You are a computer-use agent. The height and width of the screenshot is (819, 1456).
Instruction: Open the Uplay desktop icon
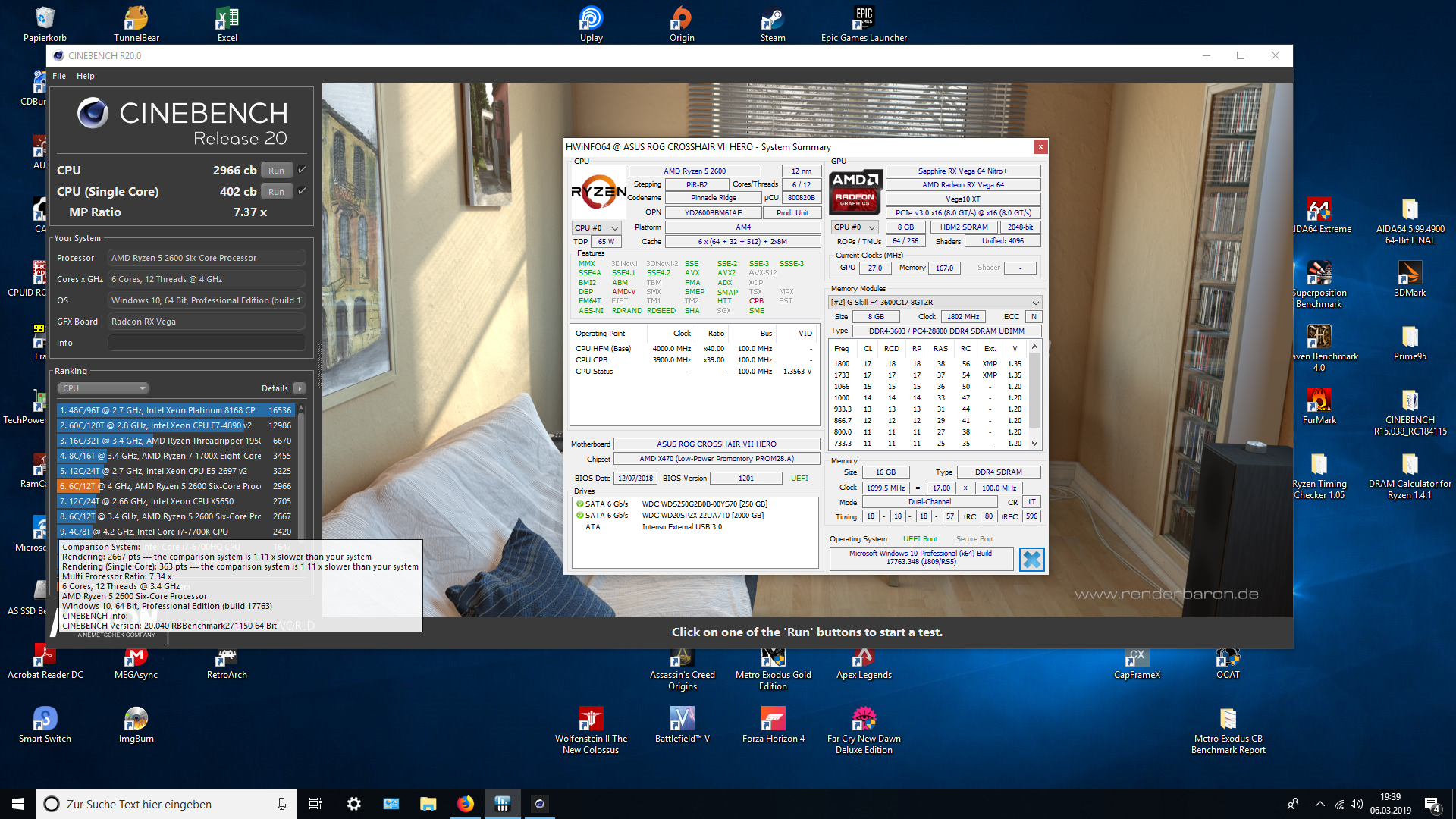pyautogui.click(x=591, y=19)
